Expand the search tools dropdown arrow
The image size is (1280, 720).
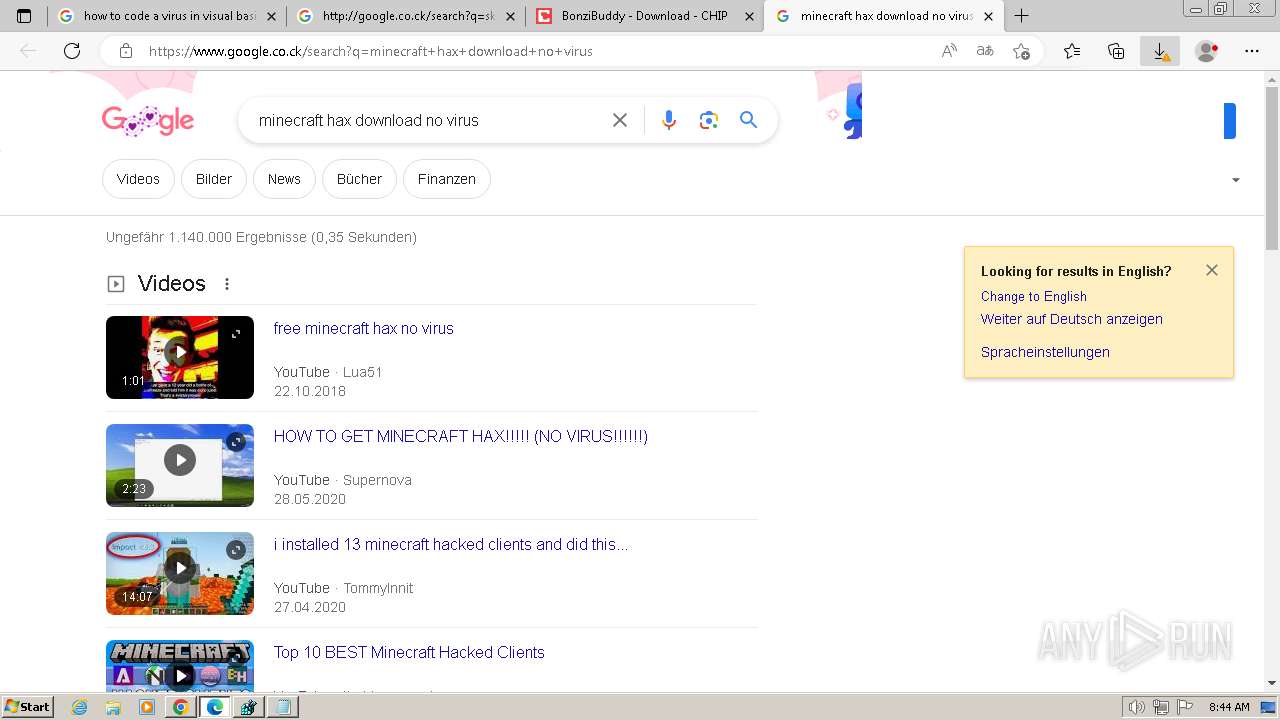click(1236, 180)
